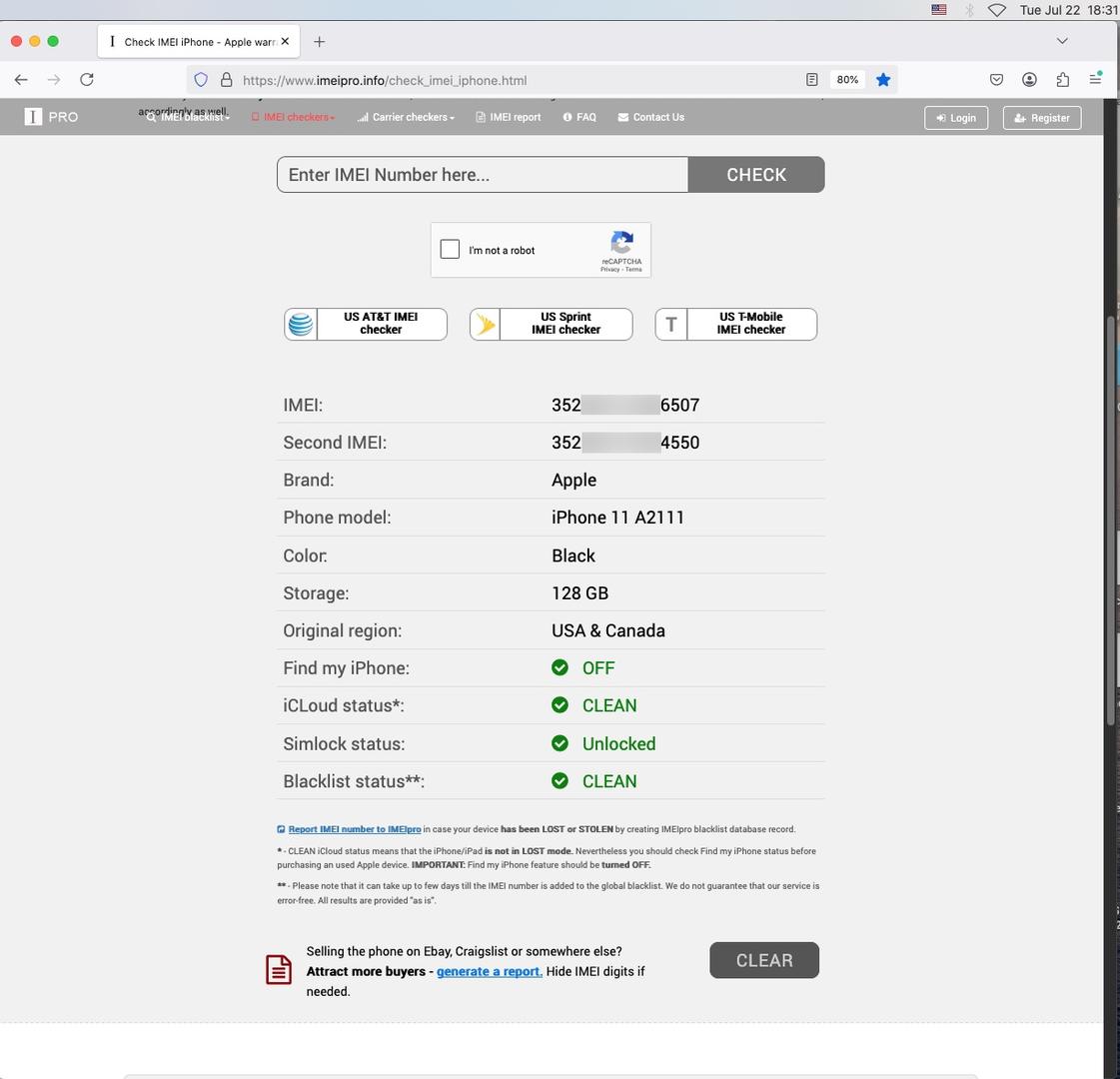Expand the IMEI checkers dropdown menu

point(293,117)
